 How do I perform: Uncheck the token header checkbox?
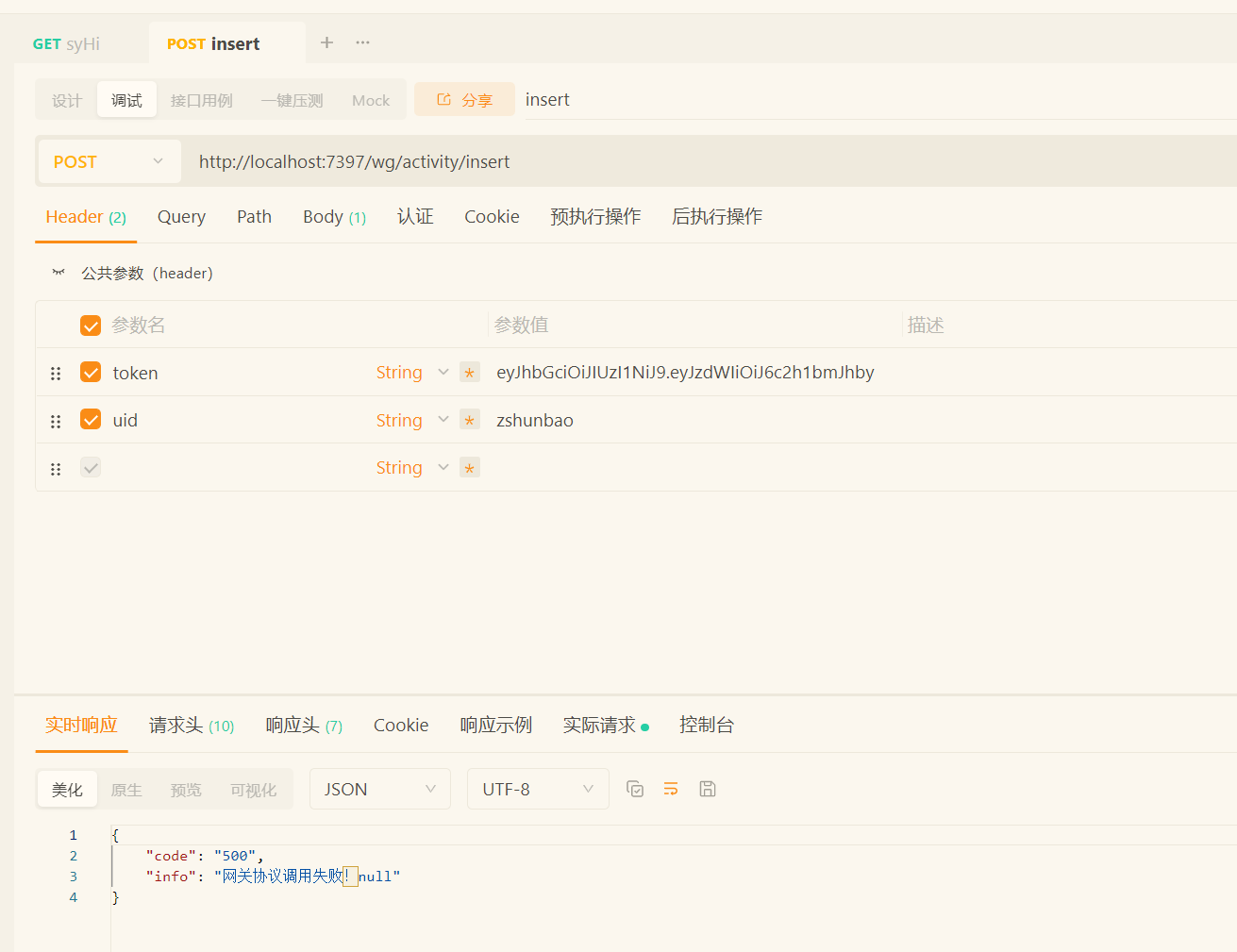[91, 373]
